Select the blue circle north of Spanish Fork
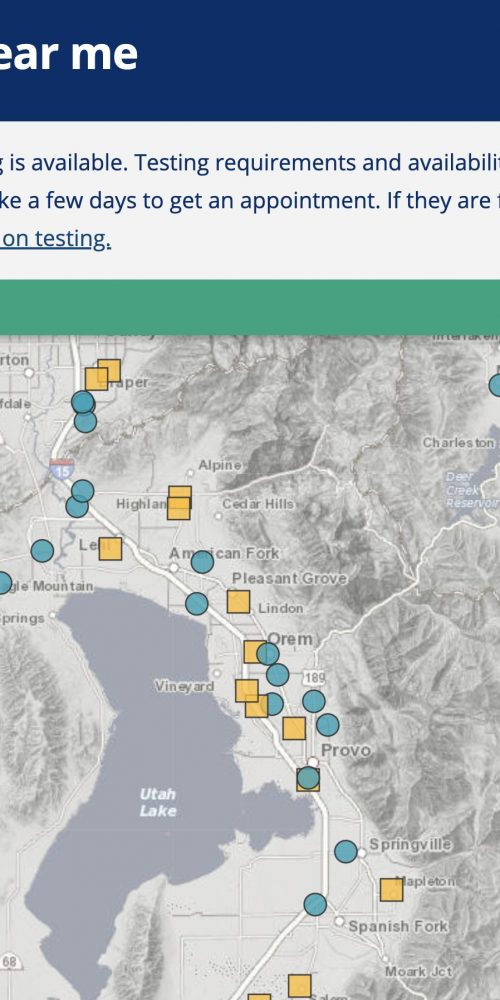This screenshot has height=1000, width=500. [x=315, y=904]
